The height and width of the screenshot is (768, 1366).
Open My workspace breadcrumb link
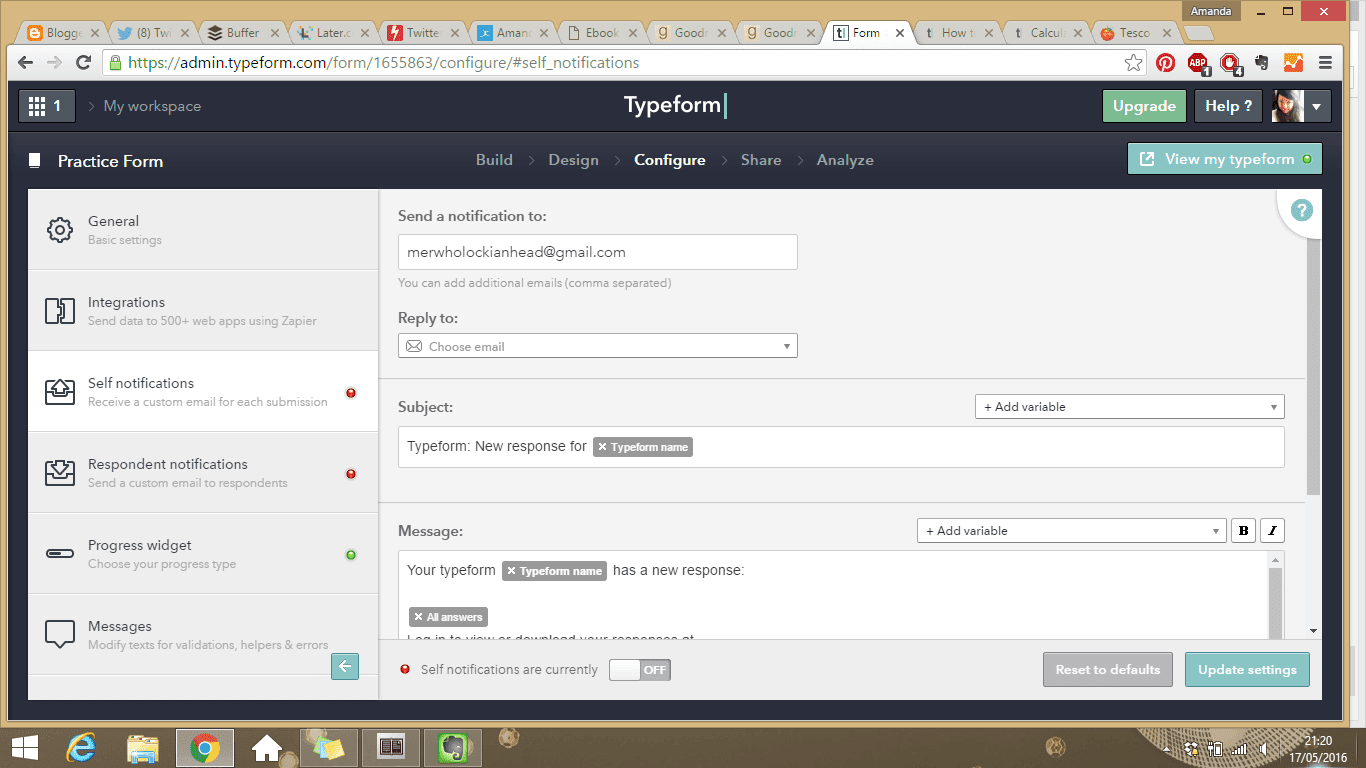click(152, 106)
